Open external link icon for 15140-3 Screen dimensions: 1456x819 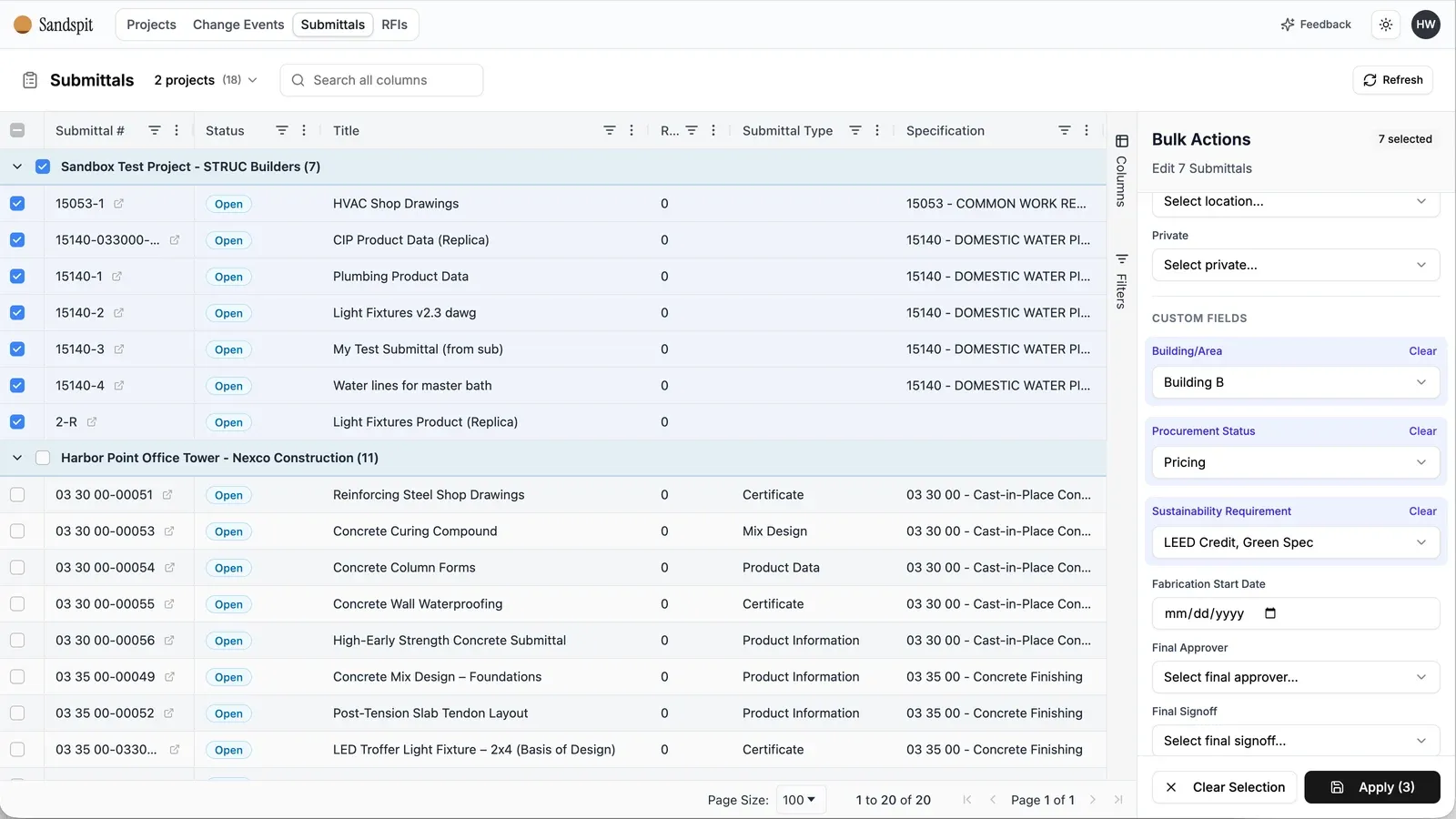pyautogui.click(x=118, y=349)
